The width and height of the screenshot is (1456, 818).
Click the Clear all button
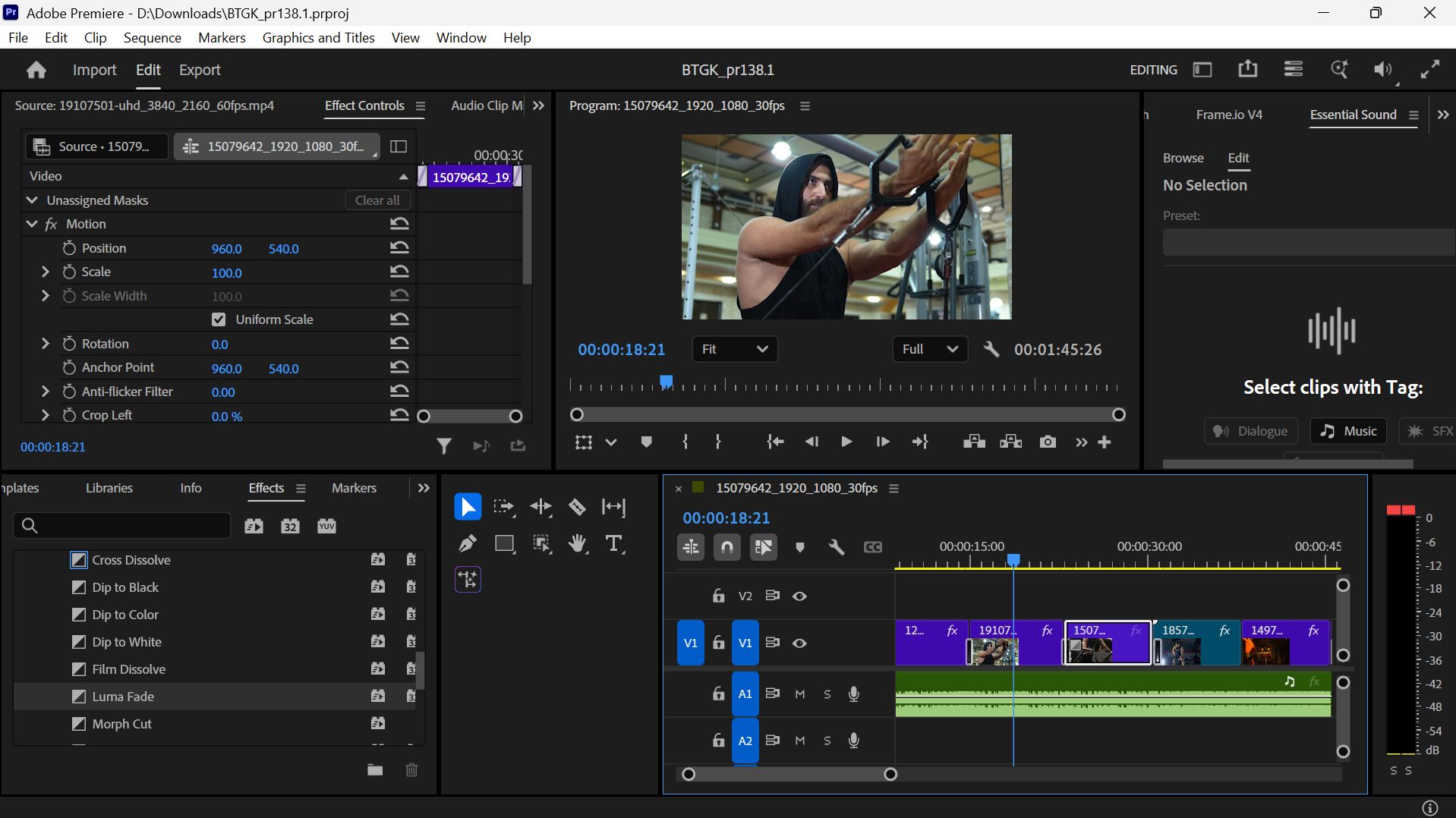pos(377,200)
